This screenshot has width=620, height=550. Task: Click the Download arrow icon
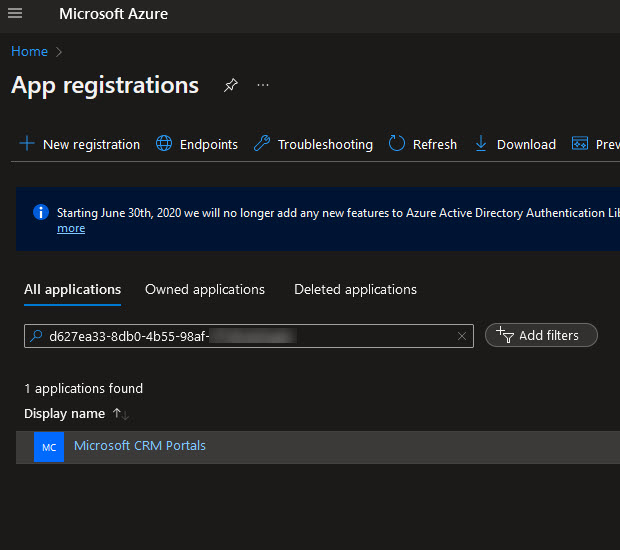[x=481, y=143]
